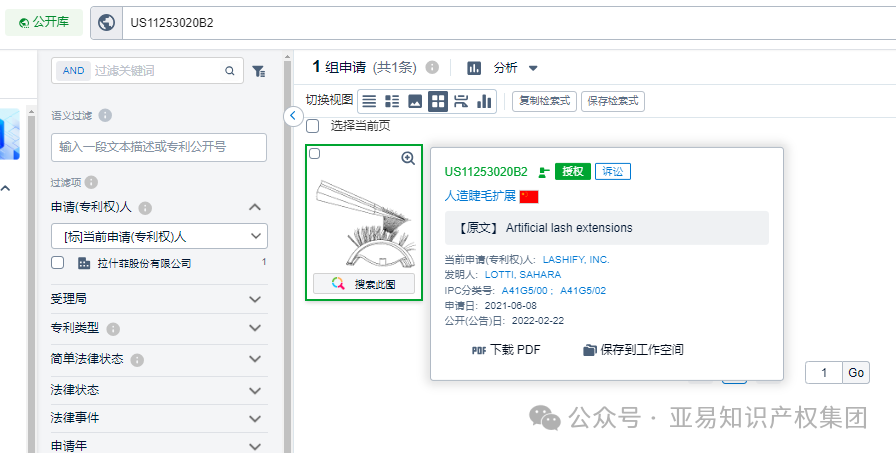Image resolution: width=896 pixels, height=453 pixels.
Task: Click info icon next to 语义过滤
Action: pos(105,115)
